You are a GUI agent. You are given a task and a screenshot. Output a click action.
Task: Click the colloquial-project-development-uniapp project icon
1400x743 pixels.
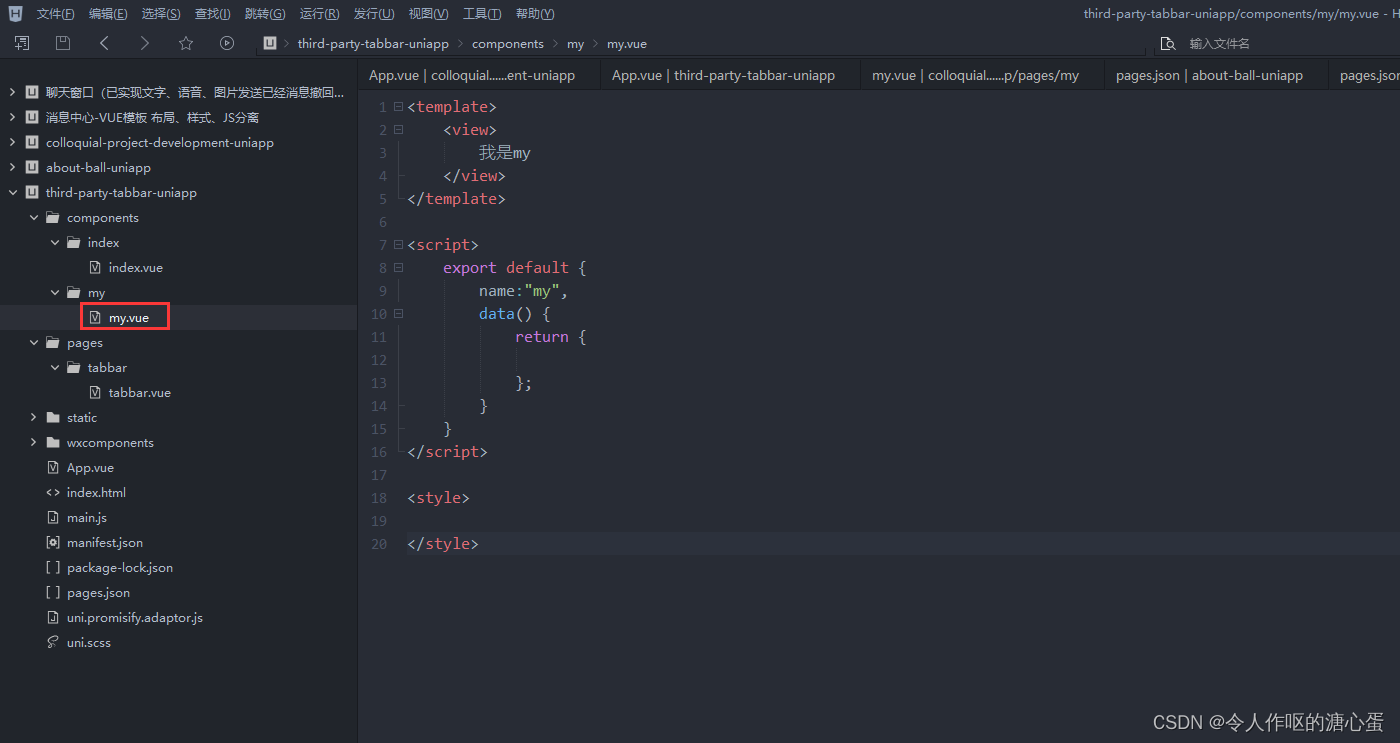point(32,143)
